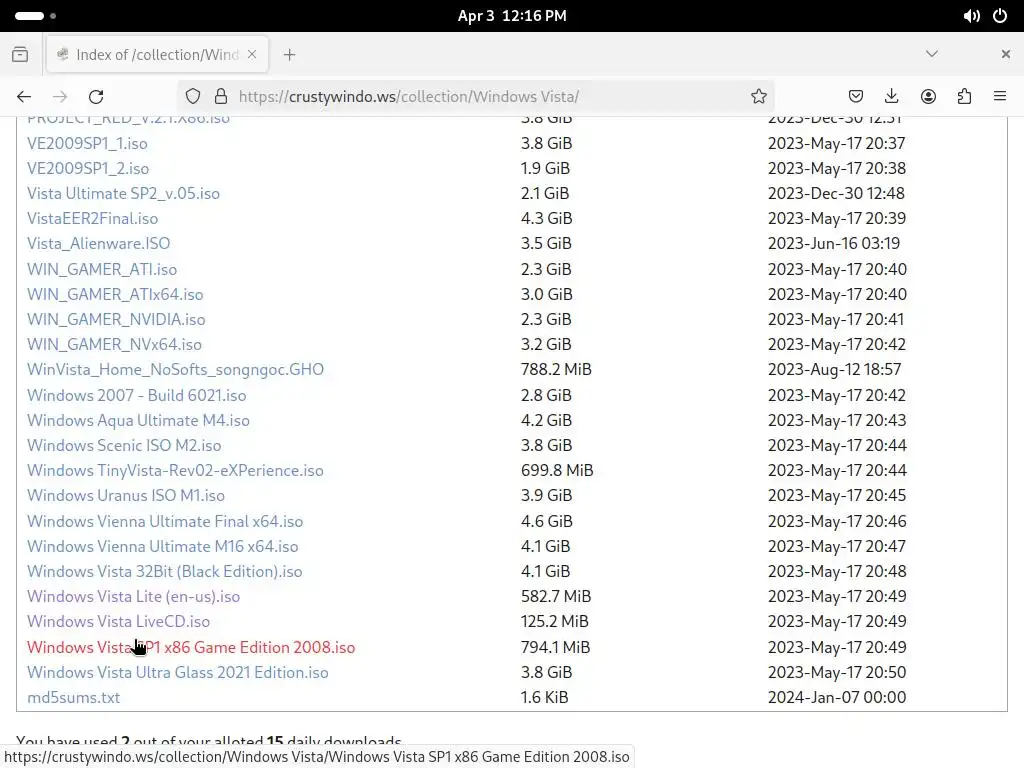
Task: Open WinVista_Home_NoSofts_songngoc.GHO link
Action: [x=175, y=369]
